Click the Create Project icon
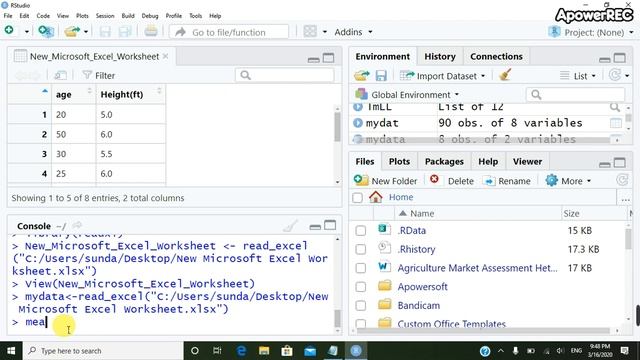The image size is (640, 360). click(46, 31)
